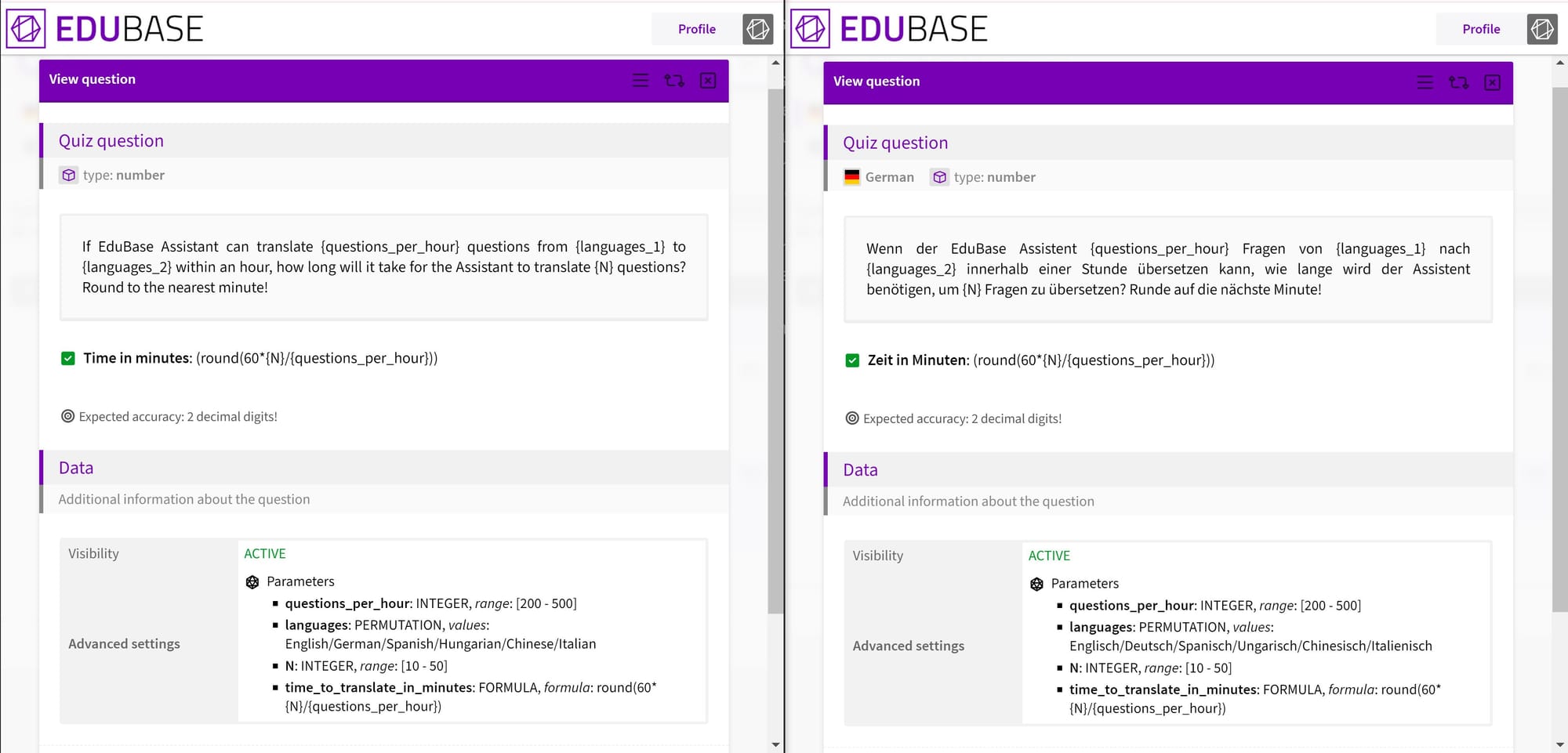Close the left View question panel
The image size is (1568, 753).
708,80
